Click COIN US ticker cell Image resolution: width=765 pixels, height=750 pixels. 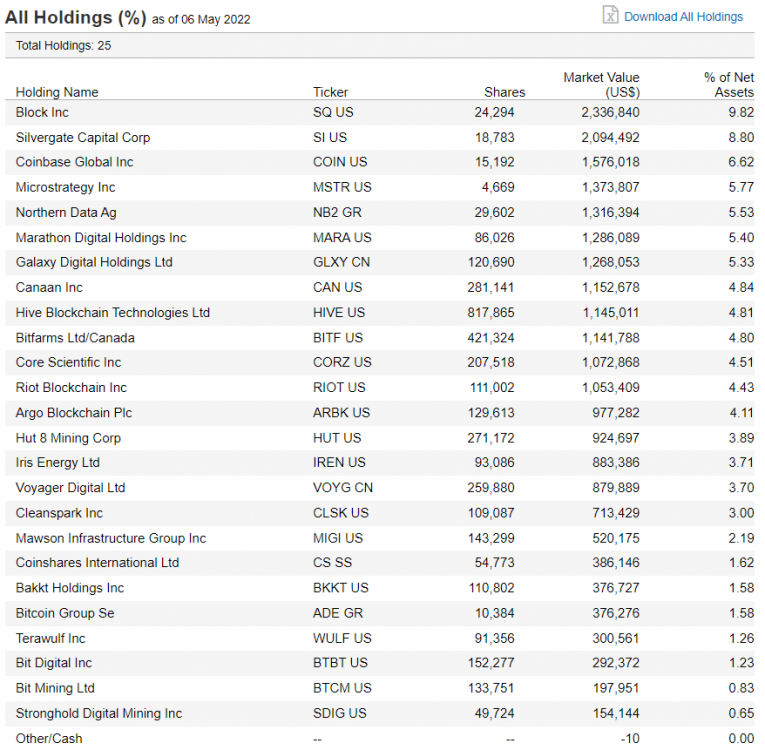tap(340, 162)
